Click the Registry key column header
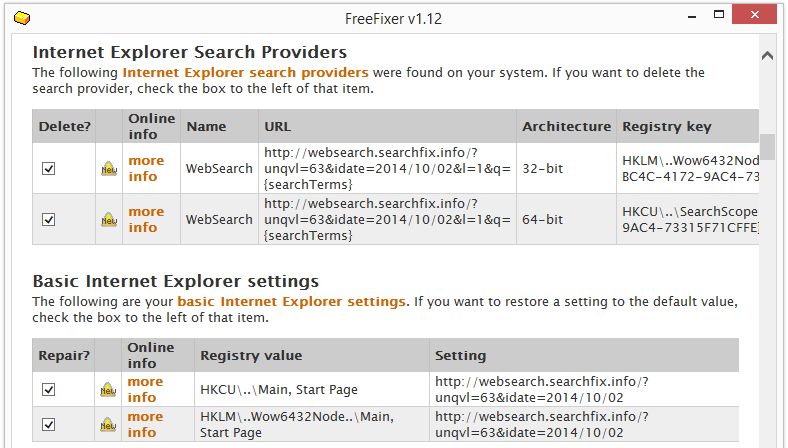Viewport: 788px width, 448px height. 688,126
